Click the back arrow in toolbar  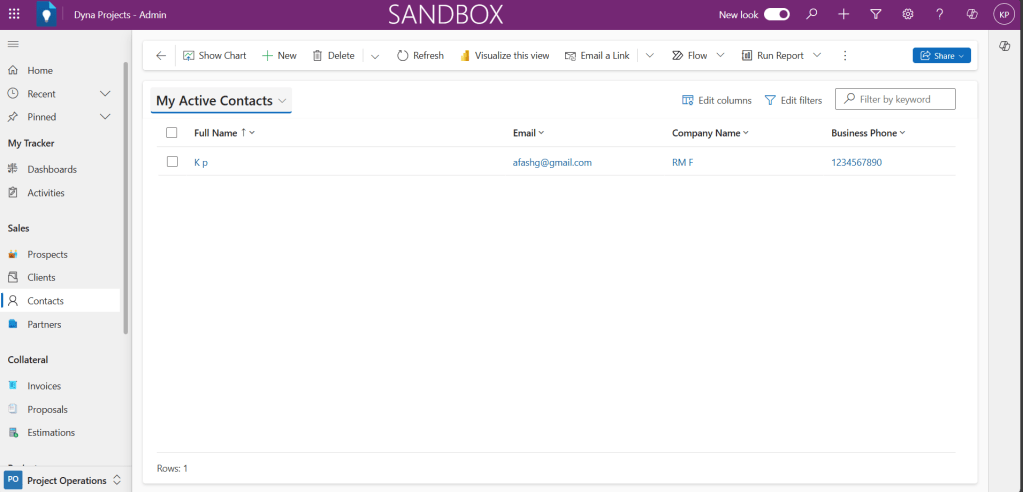pos(161,56)
